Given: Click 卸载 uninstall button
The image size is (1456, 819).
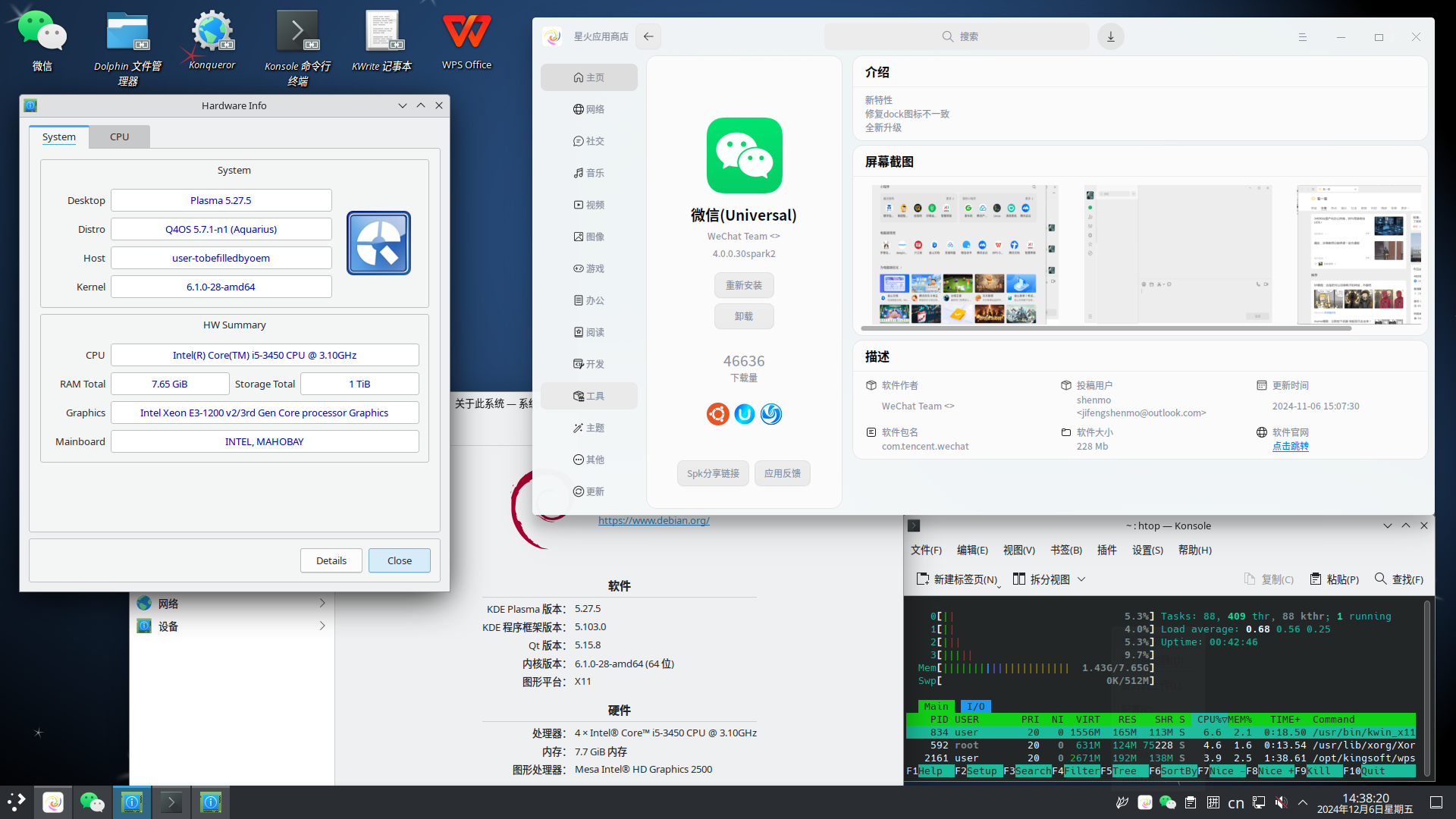Looking at the screenshot, I should (744, 316).
